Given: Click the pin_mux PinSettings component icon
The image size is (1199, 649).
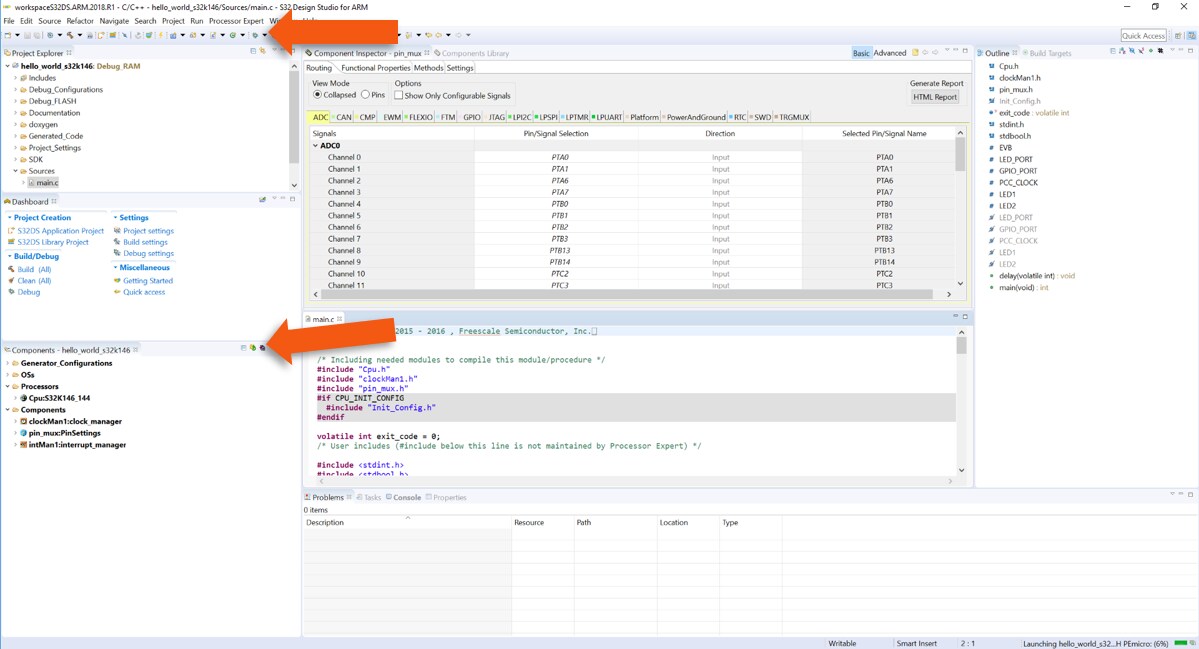Looking at the screenshot, I should pos(23,433).
